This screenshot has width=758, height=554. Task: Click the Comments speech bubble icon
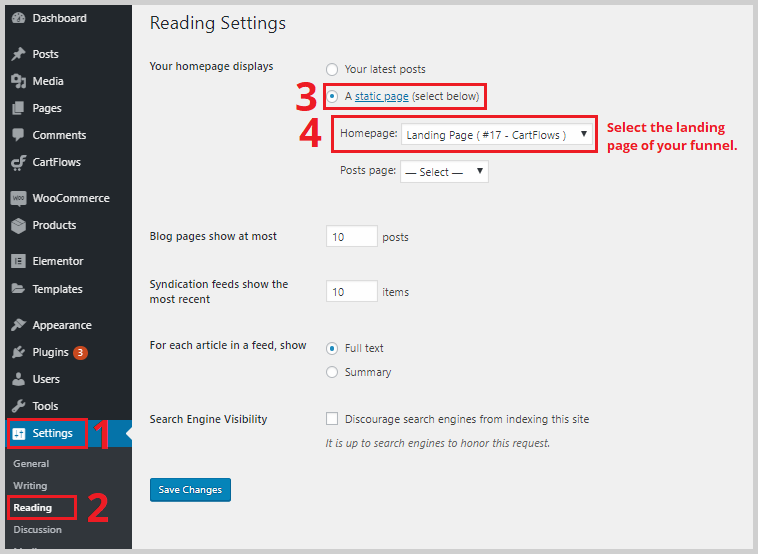(18, 135)
